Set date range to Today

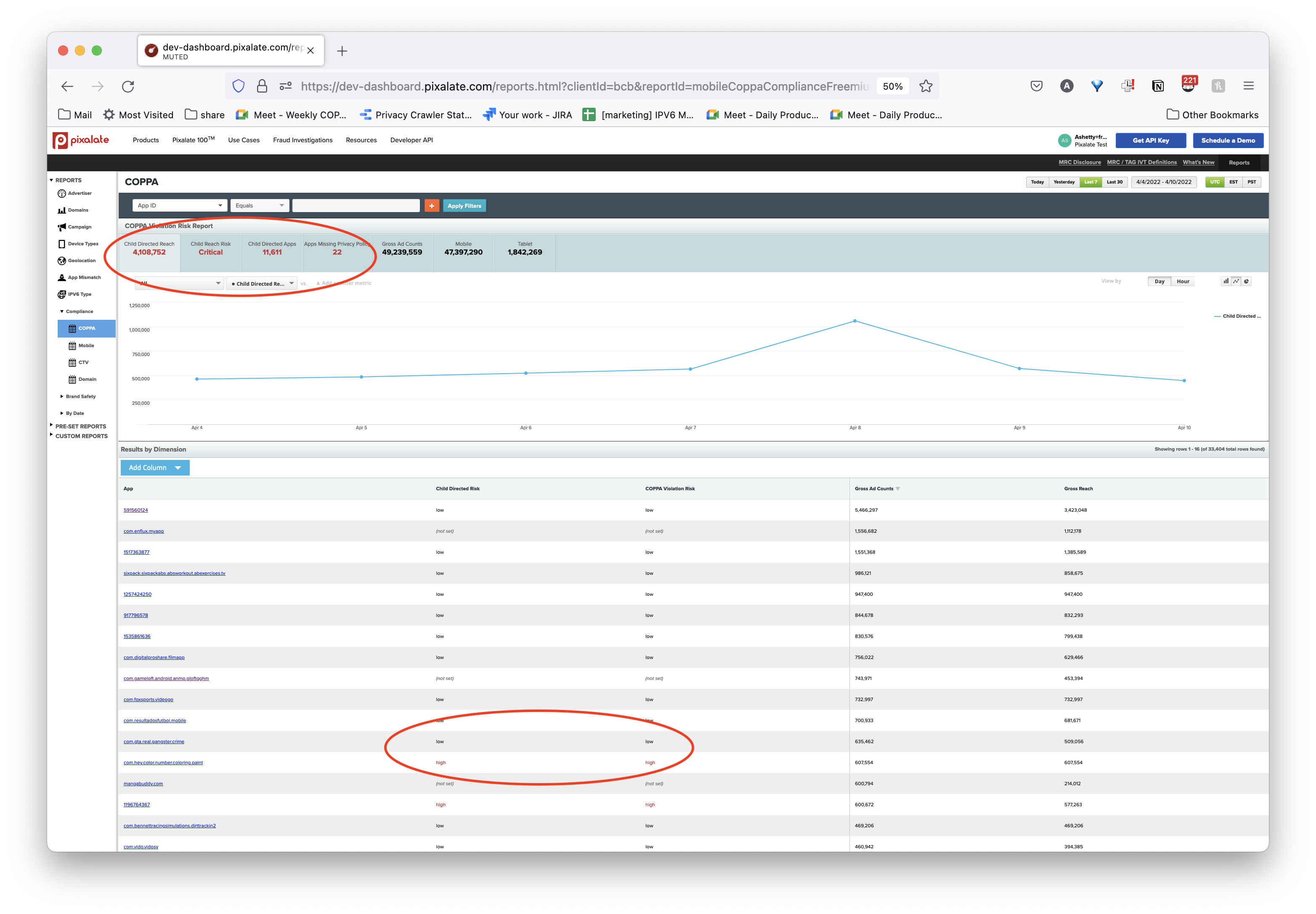tap(1037, 182)
